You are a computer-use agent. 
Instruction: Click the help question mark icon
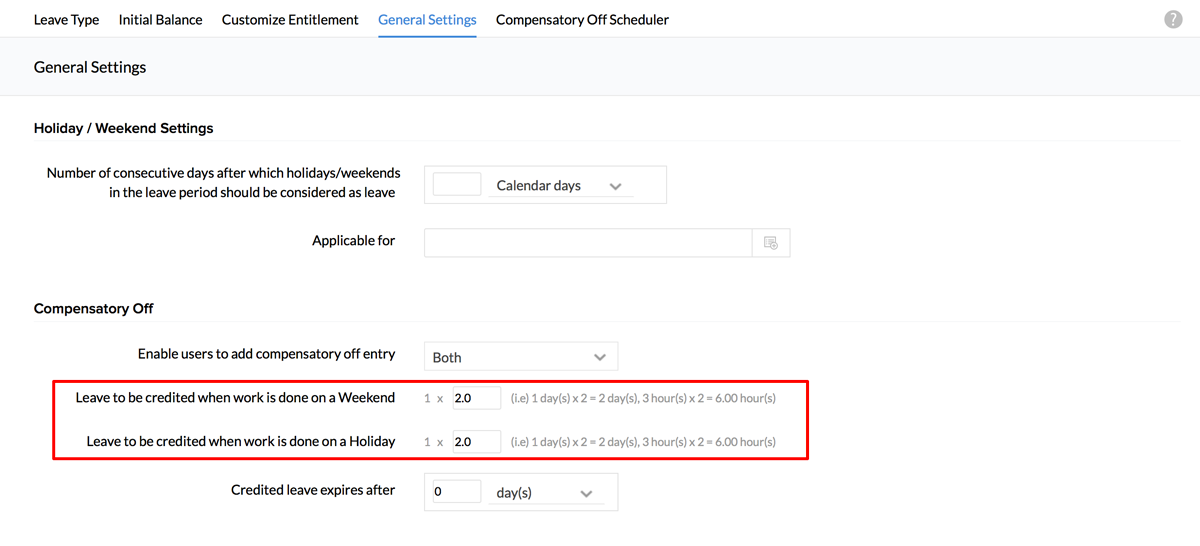click(1173, 20)
